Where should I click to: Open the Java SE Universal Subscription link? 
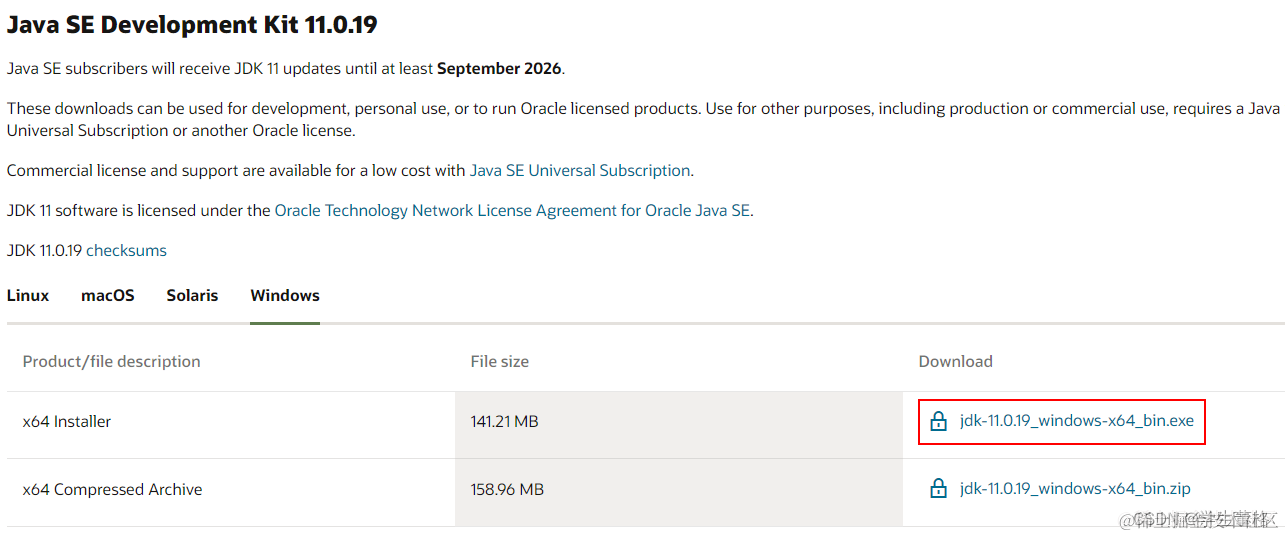[x=580, y=170]
